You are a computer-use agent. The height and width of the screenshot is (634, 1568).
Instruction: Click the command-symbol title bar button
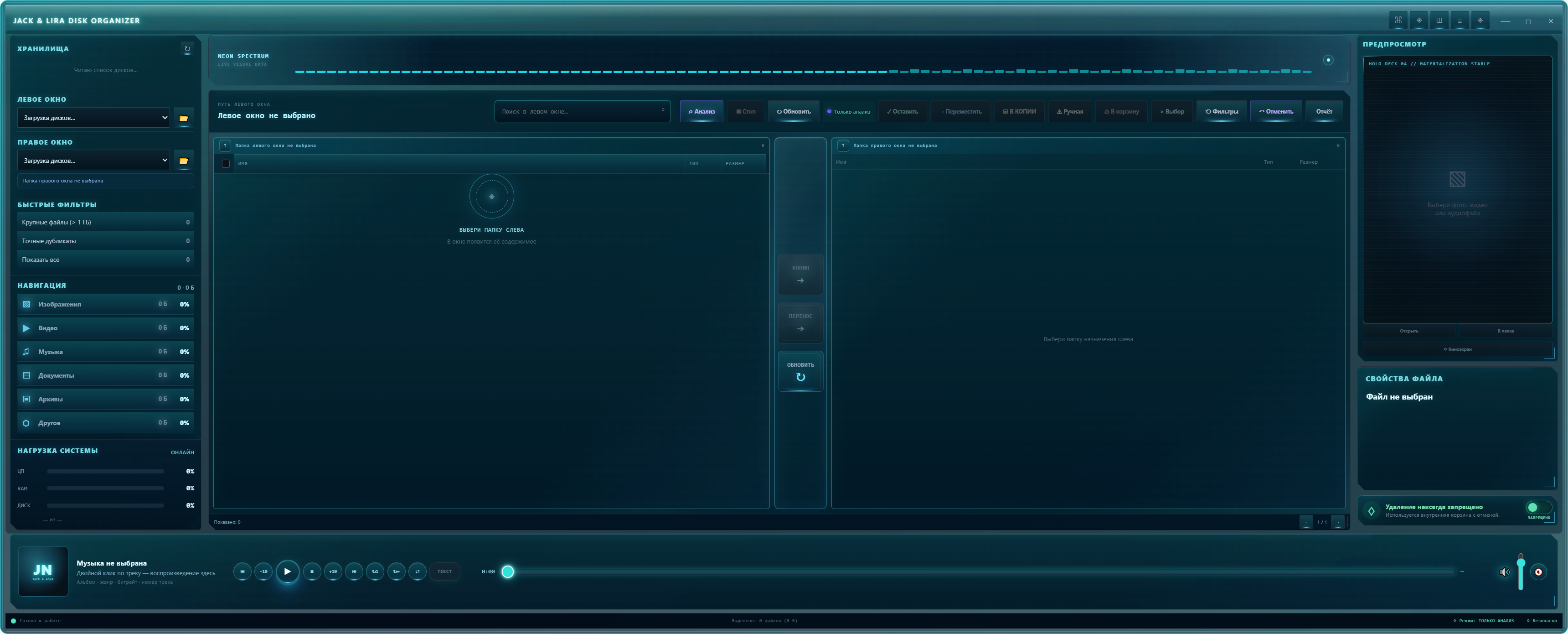coord(1398,20)
